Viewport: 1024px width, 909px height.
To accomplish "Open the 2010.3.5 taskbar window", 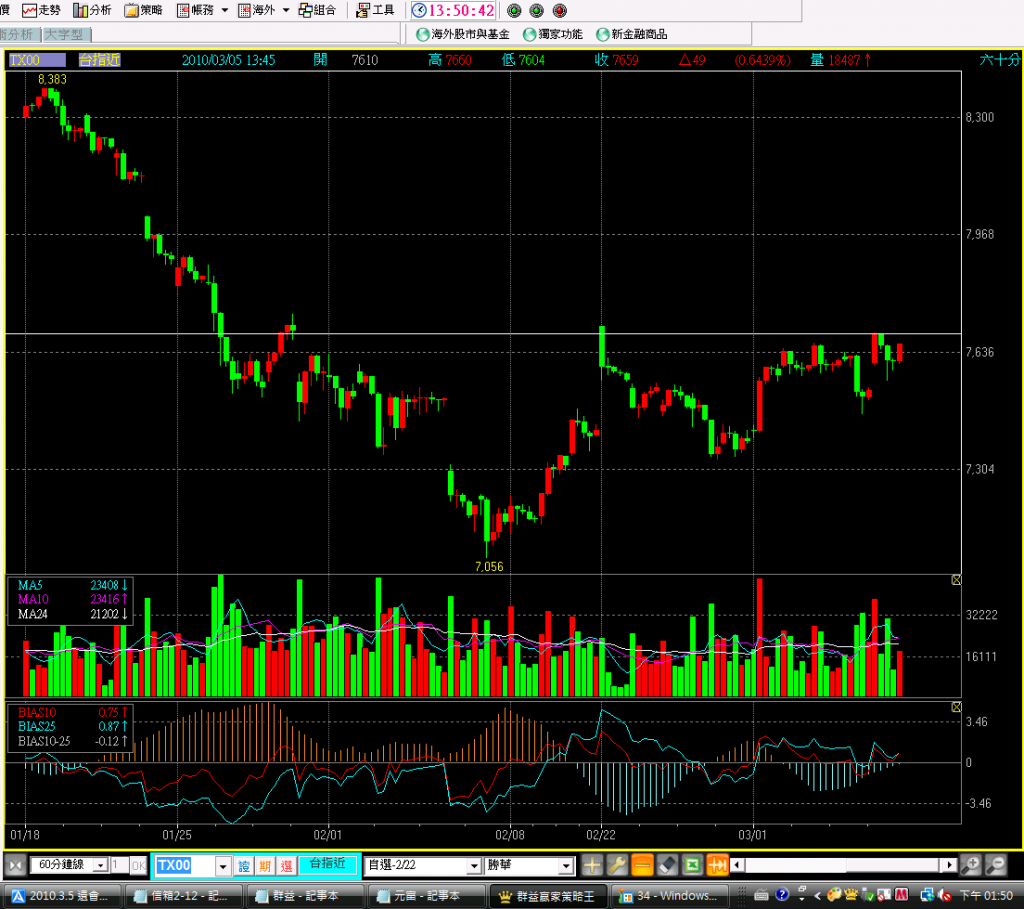I will pos(62,896).
